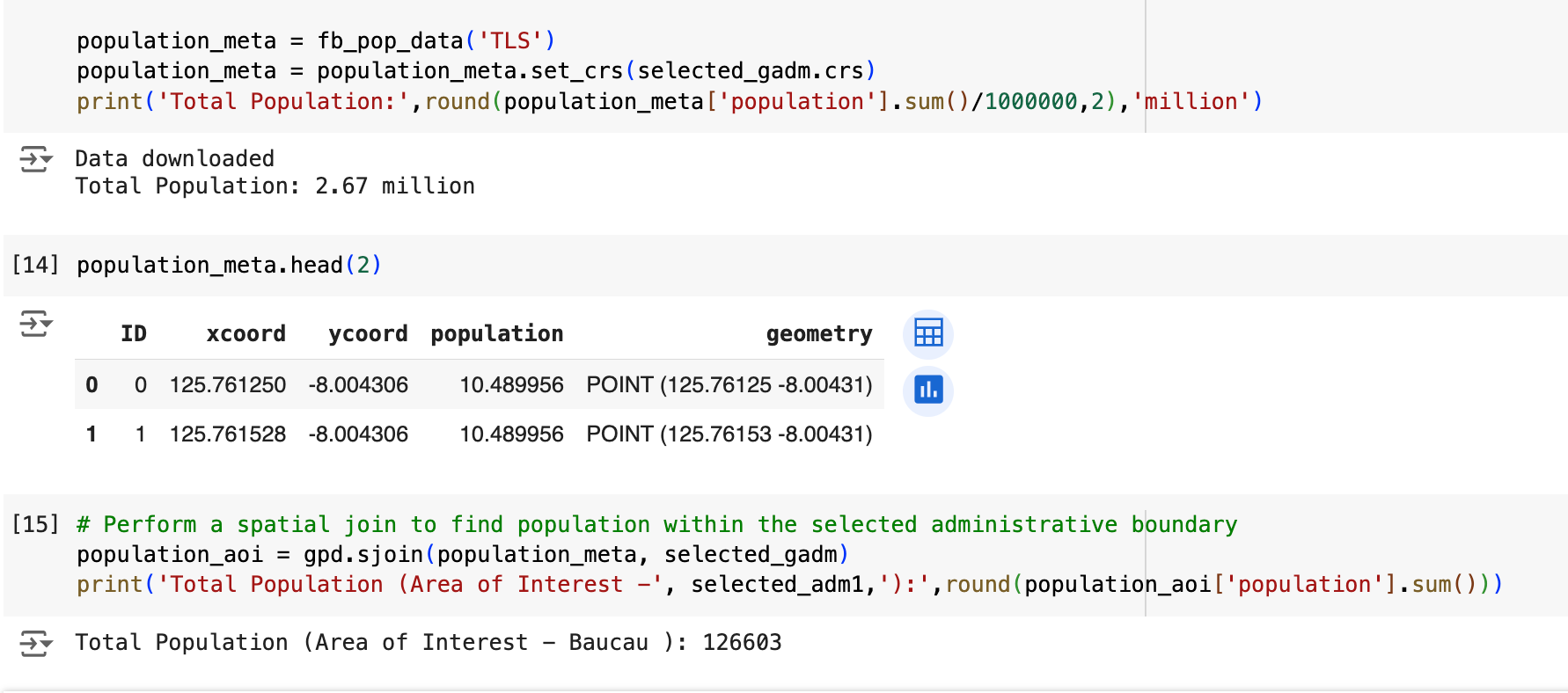
Task: Click the "Total Population: 2.67 million" output
Action: (x=275, y=186)
